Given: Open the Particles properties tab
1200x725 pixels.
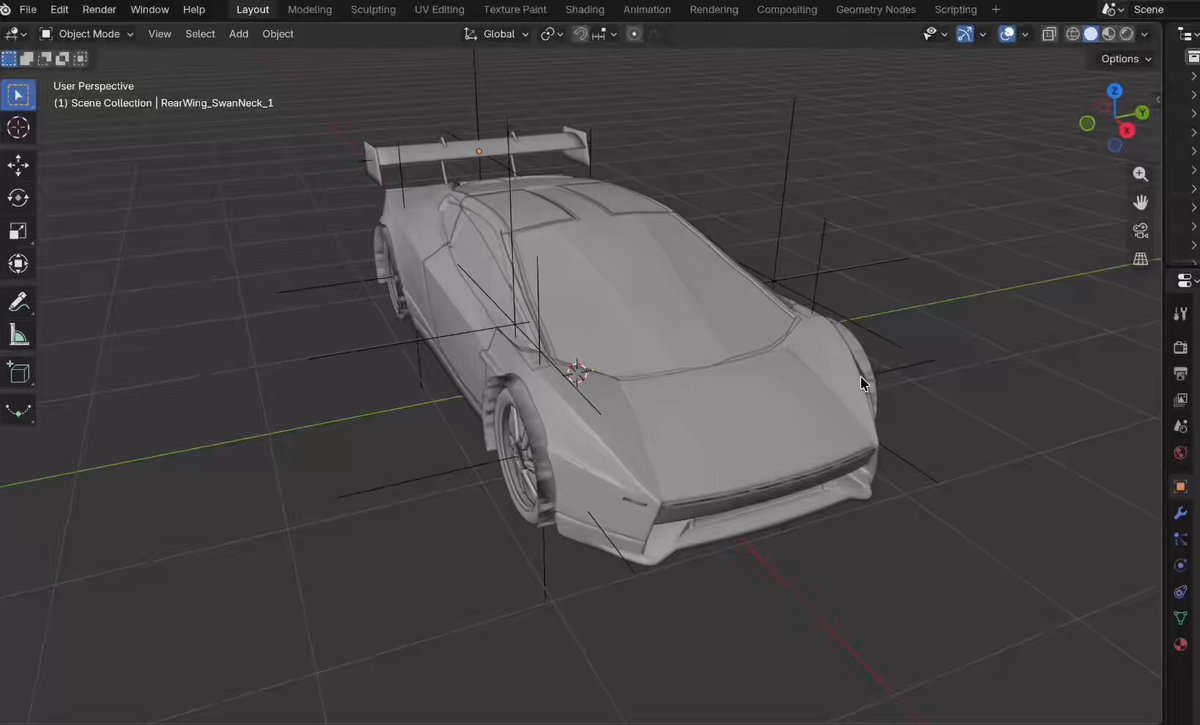Looking at the screenshot, I should coord(1181,539).
